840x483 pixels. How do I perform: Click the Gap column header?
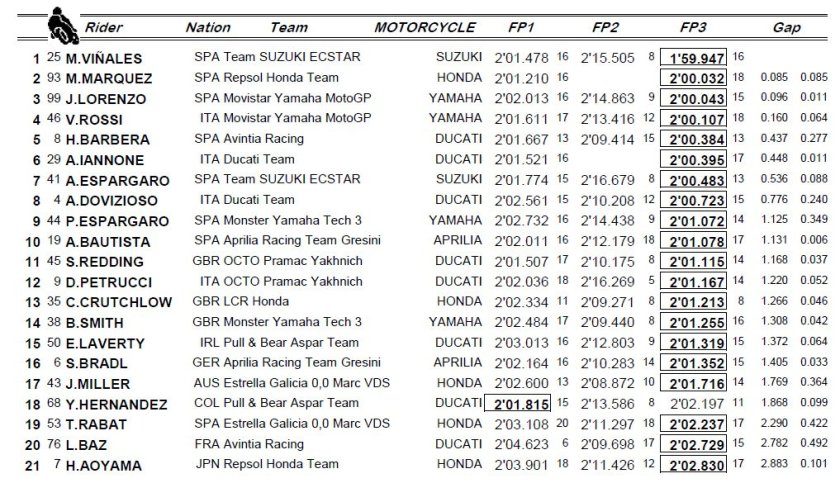click(x=786, y=28)
